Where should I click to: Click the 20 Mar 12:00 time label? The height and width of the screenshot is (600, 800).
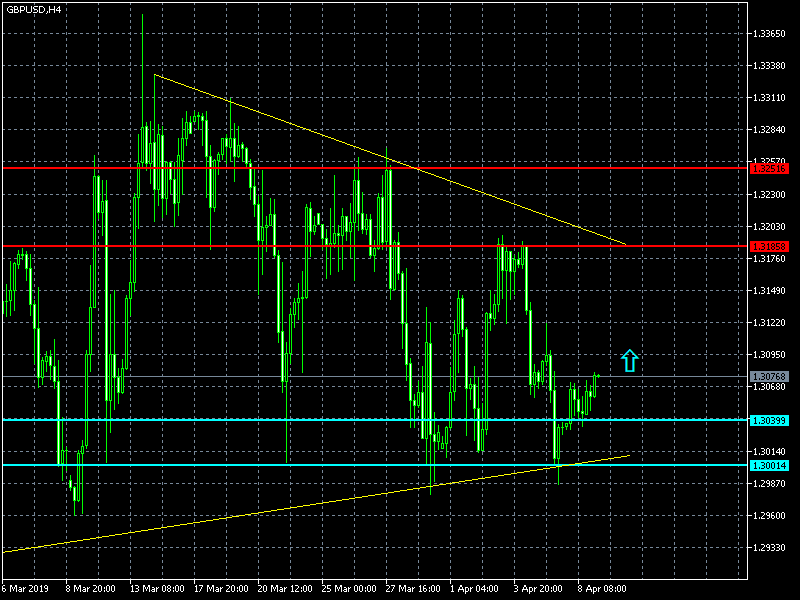(x=285, y=588)
